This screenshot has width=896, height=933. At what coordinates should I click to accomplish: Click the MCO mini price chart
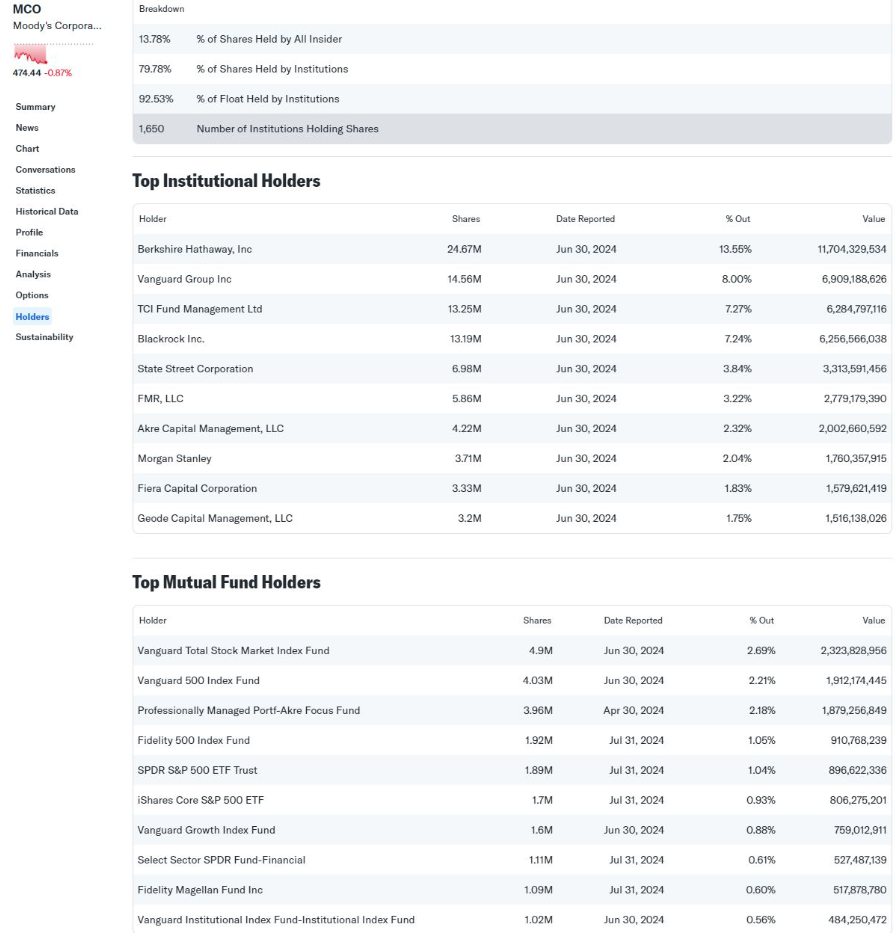point(30,54)
